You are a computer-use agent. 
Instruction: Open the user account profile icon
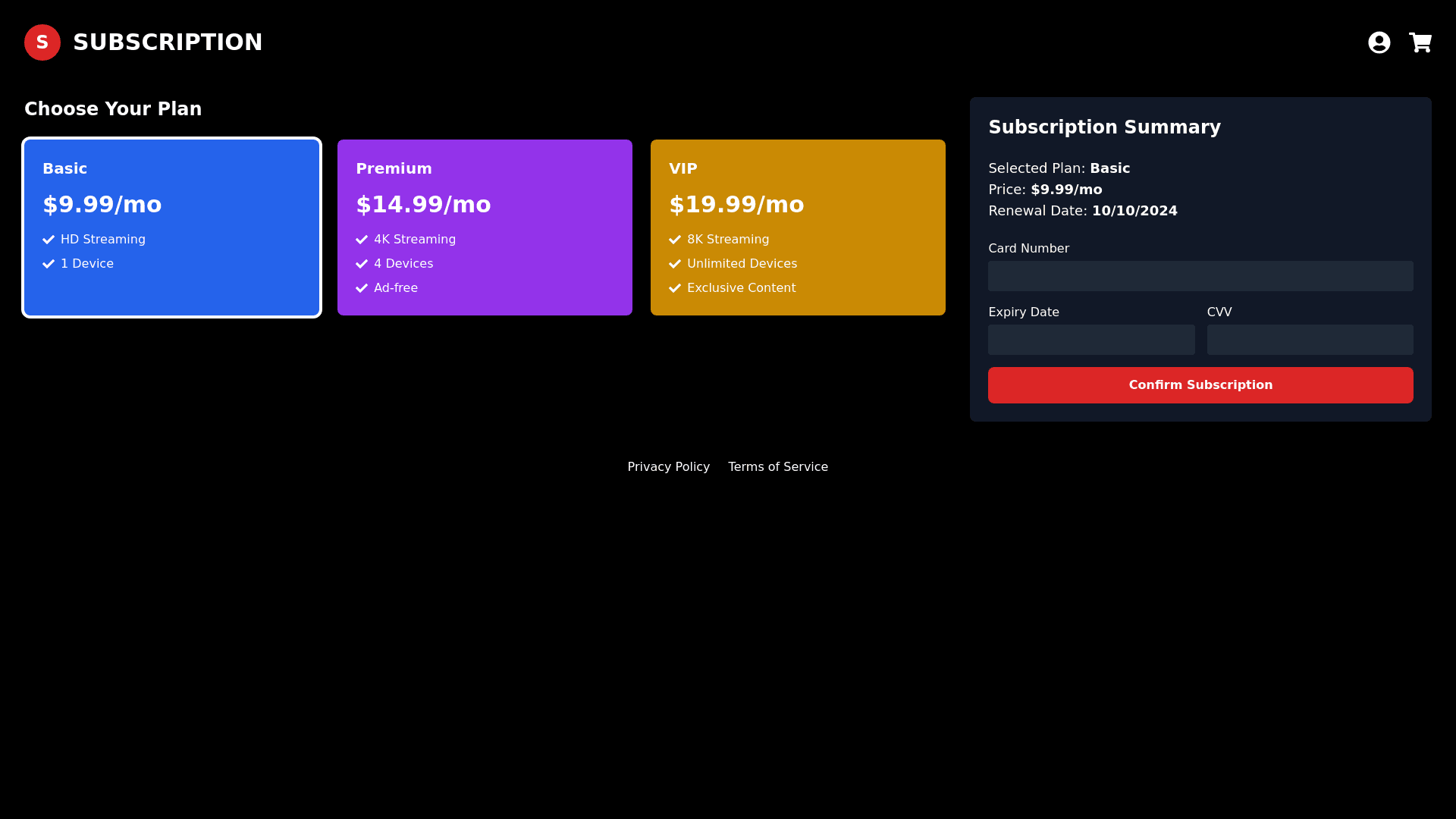pyautogui.click(x=1379, y=42)
